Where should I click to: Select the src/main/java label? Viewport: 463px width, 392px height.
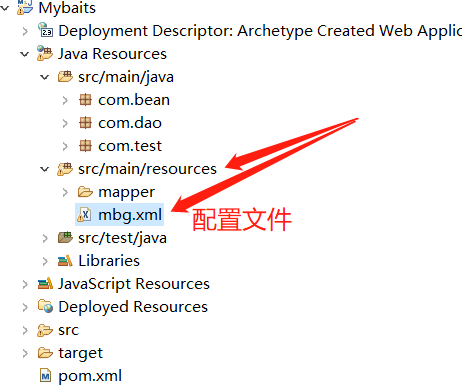[x=126, y=77]
